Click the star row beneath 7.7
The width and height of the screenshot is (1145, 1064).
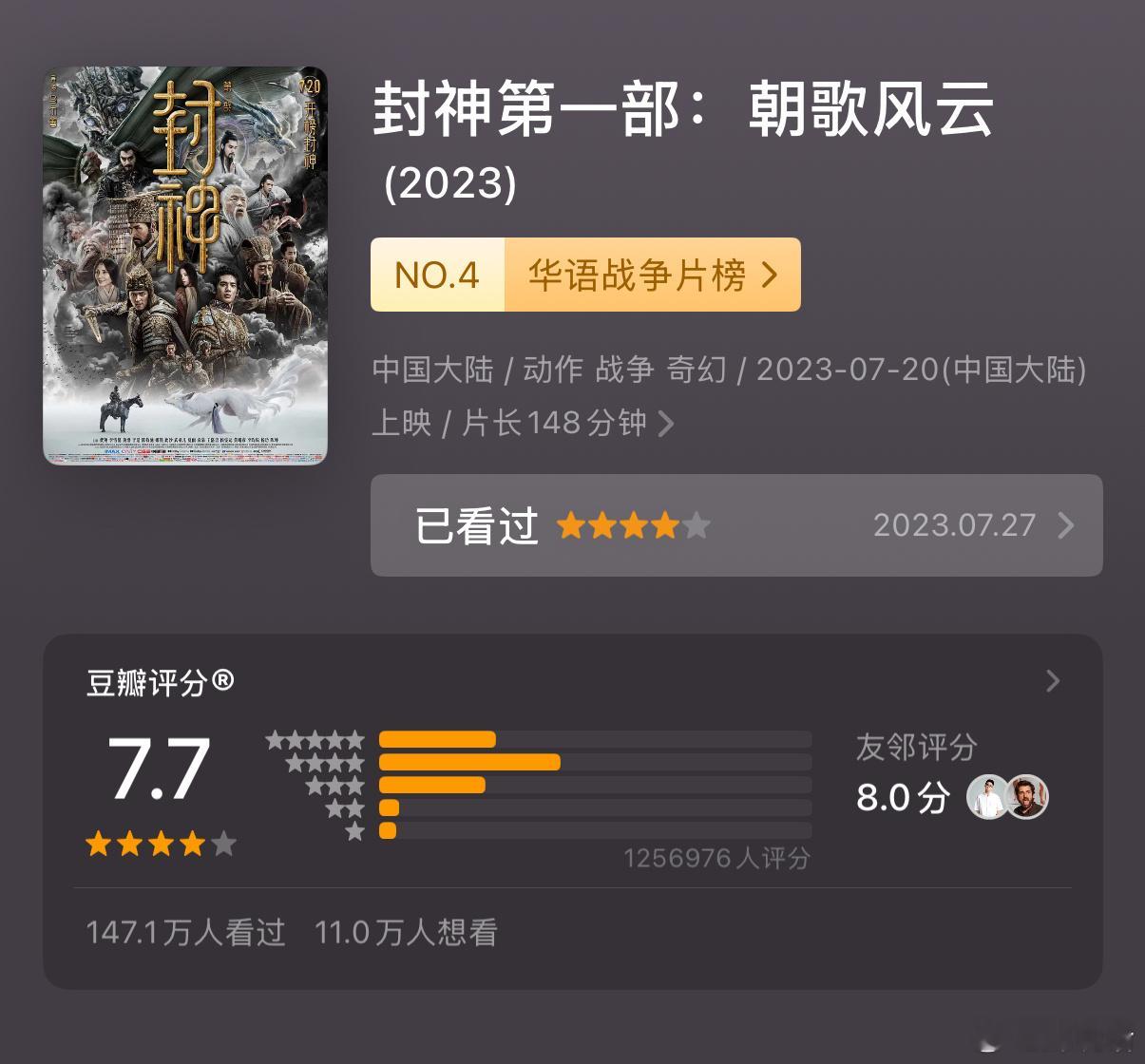point(161,844)
